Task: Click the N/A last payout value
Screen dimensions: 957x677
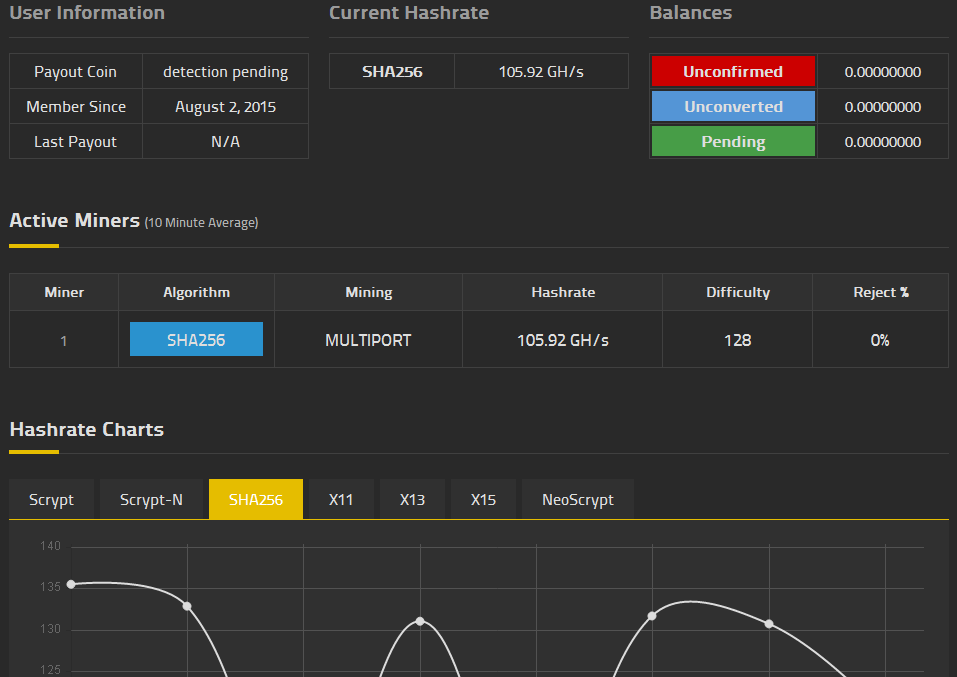Action: (x=225, y=142)
